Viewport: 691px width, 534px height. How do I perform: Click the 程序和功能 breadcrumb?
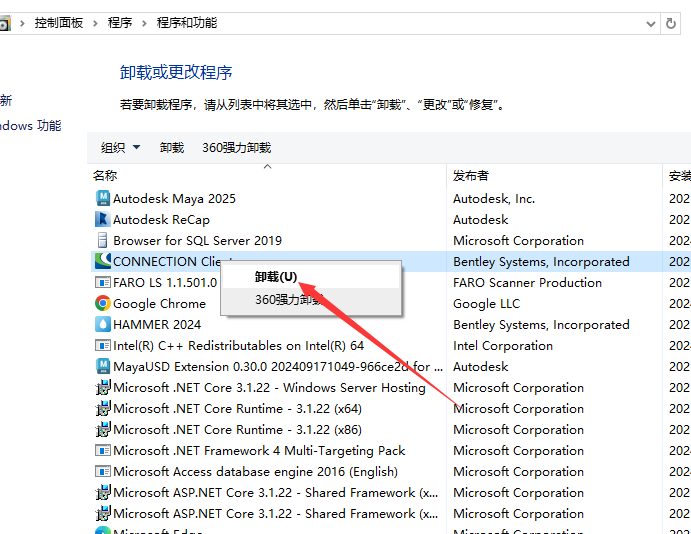pos(187,23)
